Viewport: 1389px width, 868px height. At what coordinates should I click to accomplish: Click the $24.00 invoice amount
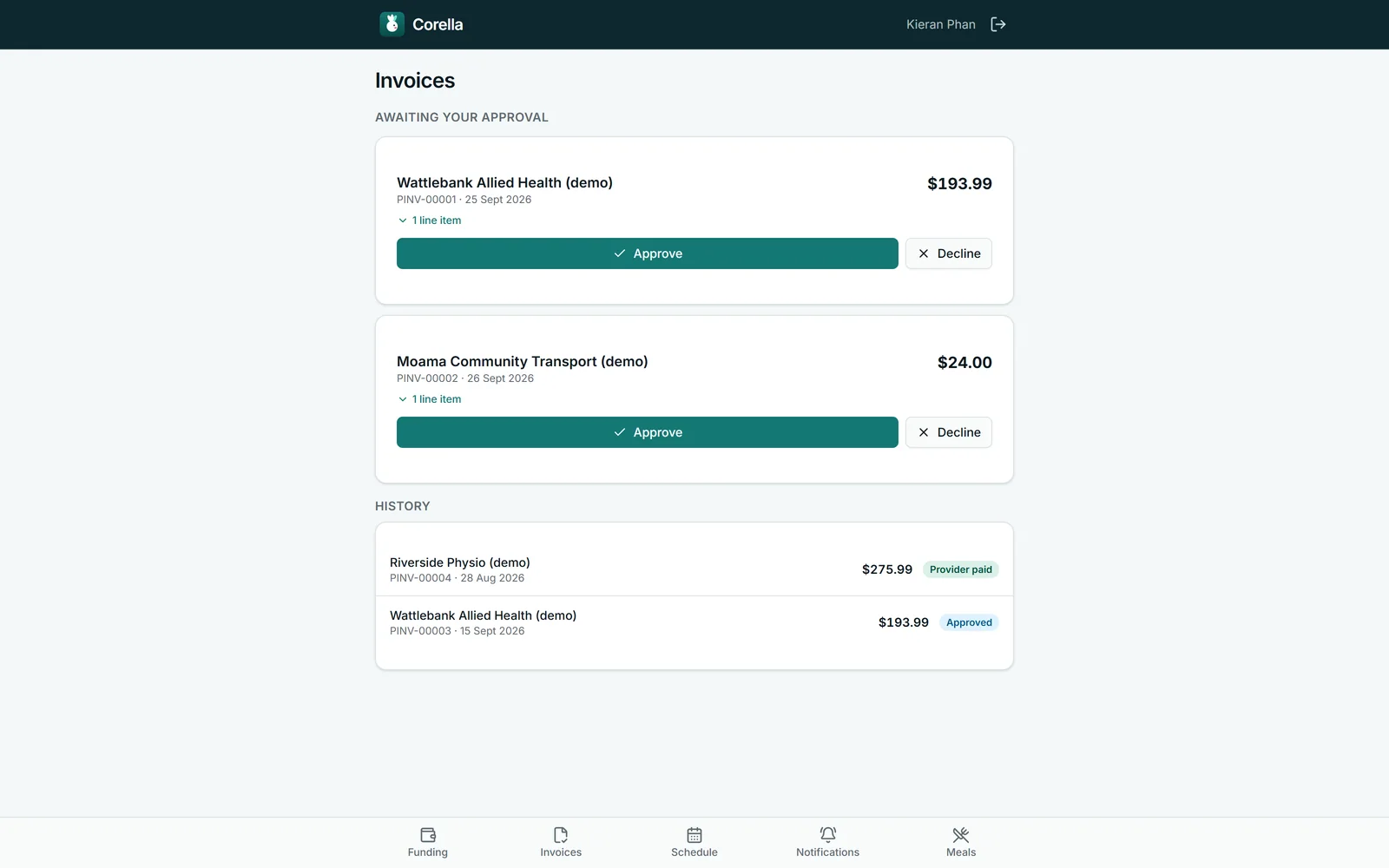964,363
